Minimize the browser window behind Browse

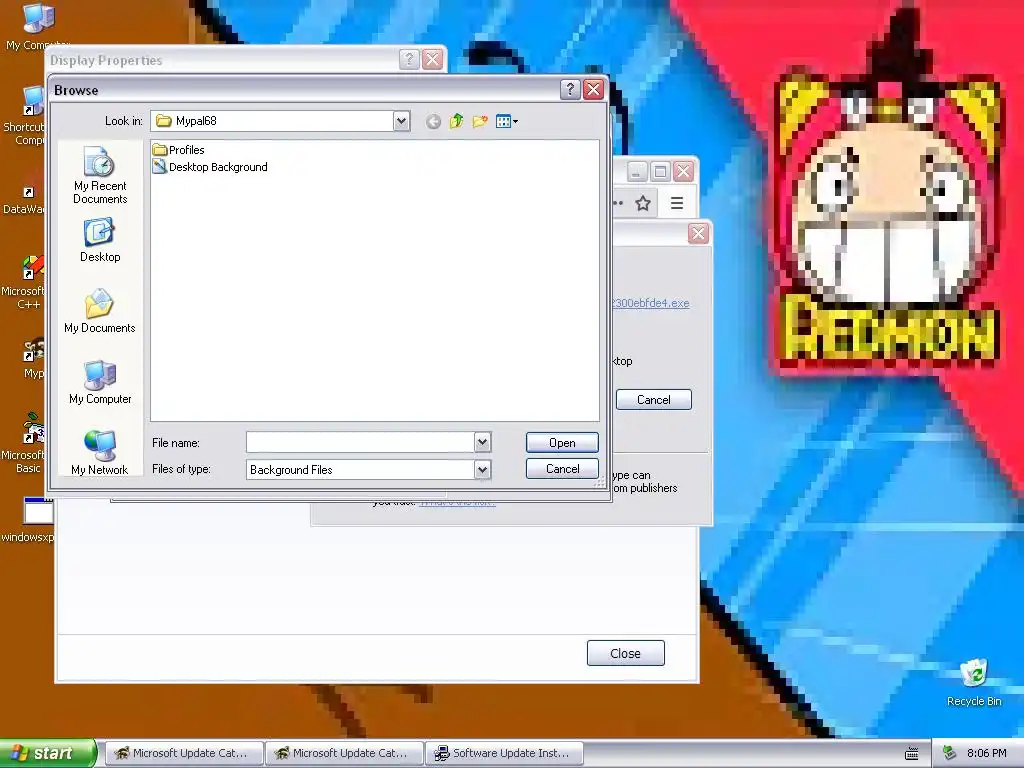tap(637, 172)
